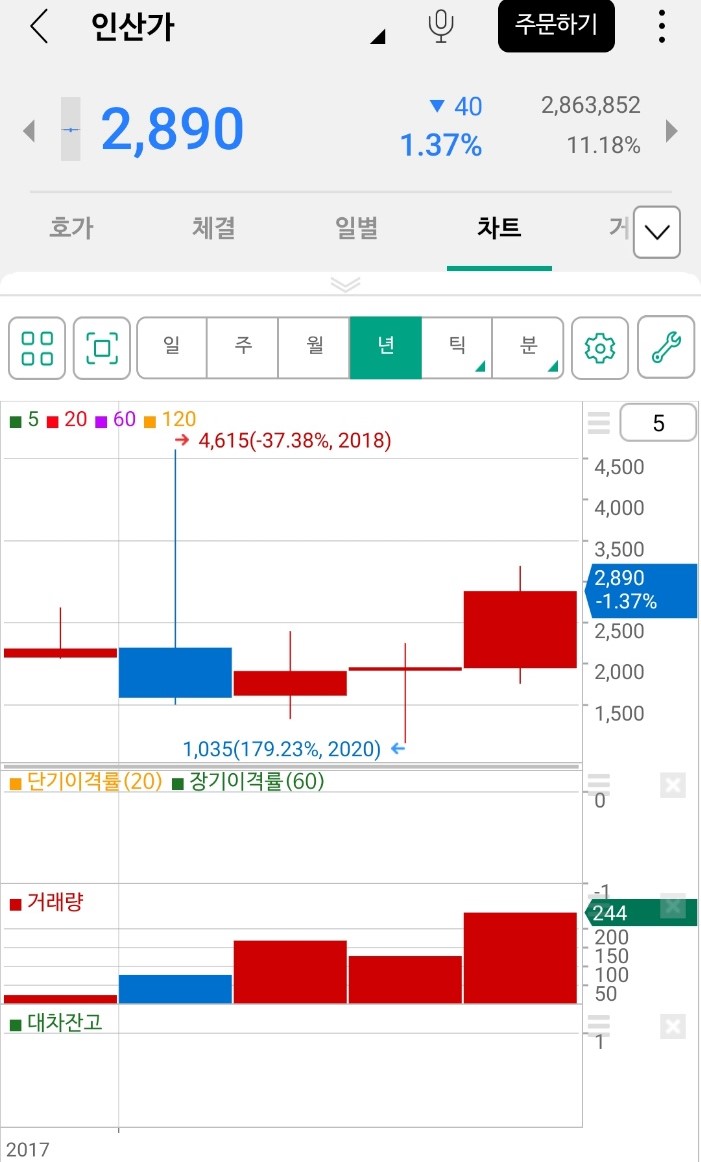Collapse the header using the double chevron handle
The image size is (701, 1162).
pyautogui.click(x=346, y=285)
